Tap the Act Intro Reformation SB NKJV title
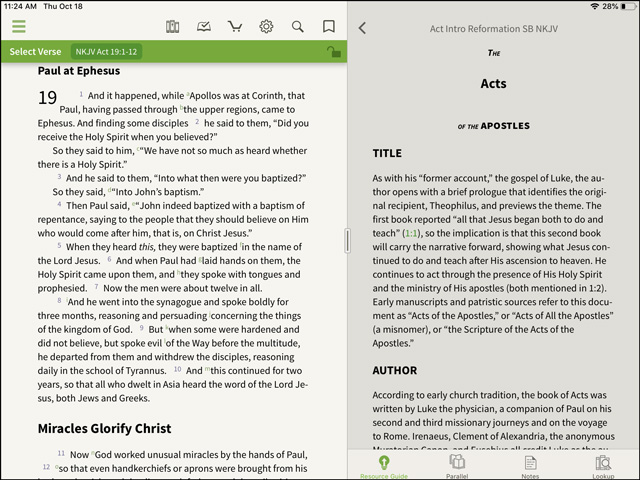The image size is (640, 480). 493,29
